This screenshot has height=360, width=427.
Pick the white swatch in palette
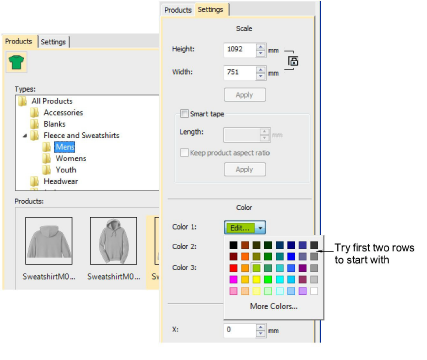(314, 291)
